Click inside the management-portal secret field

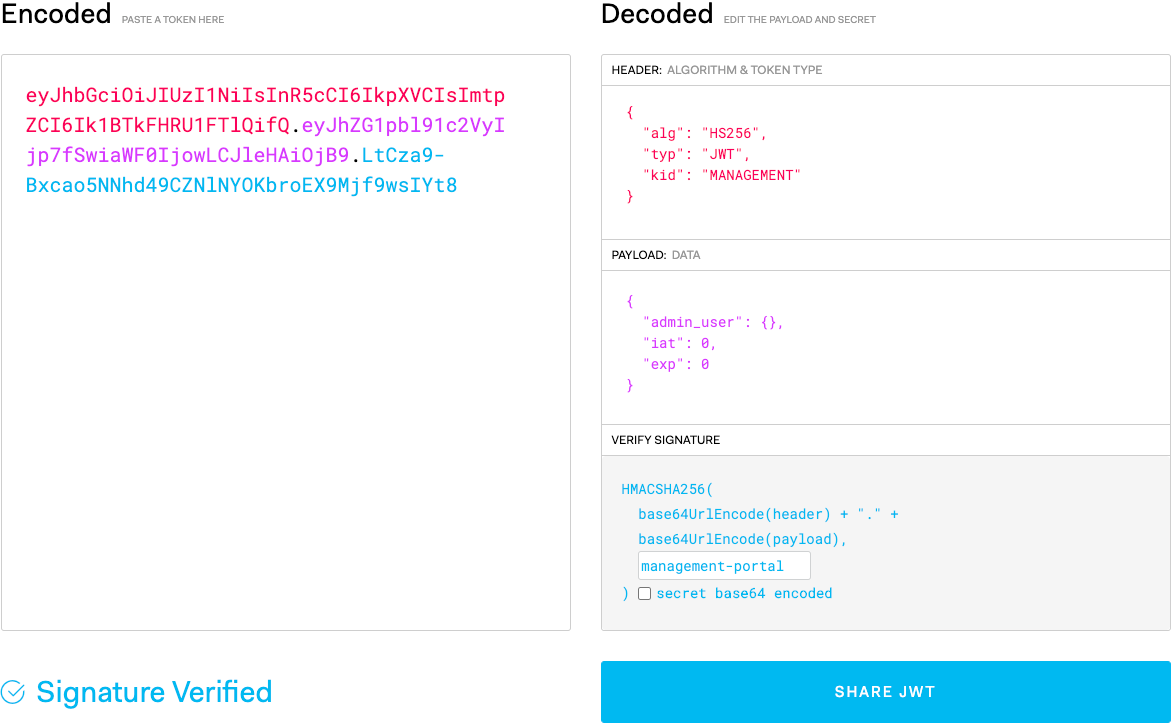click(723, 565)
